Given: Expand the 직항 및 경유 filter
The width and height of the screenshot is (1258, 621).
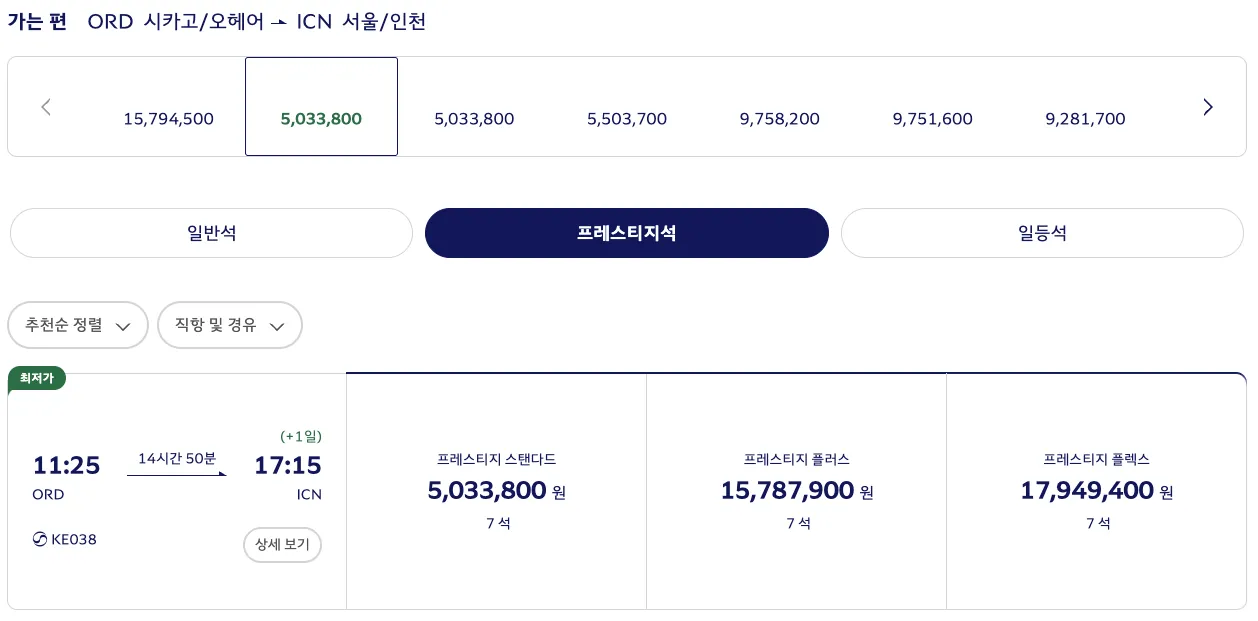Looking at the screenshot, I should pyautogui.click(x=230, y=325).
